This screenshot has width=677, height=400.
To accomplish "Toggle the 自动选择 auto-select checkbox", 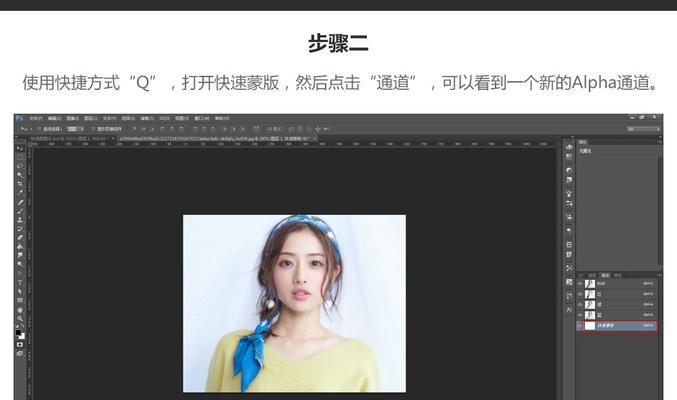I will [x=40, y=129].
